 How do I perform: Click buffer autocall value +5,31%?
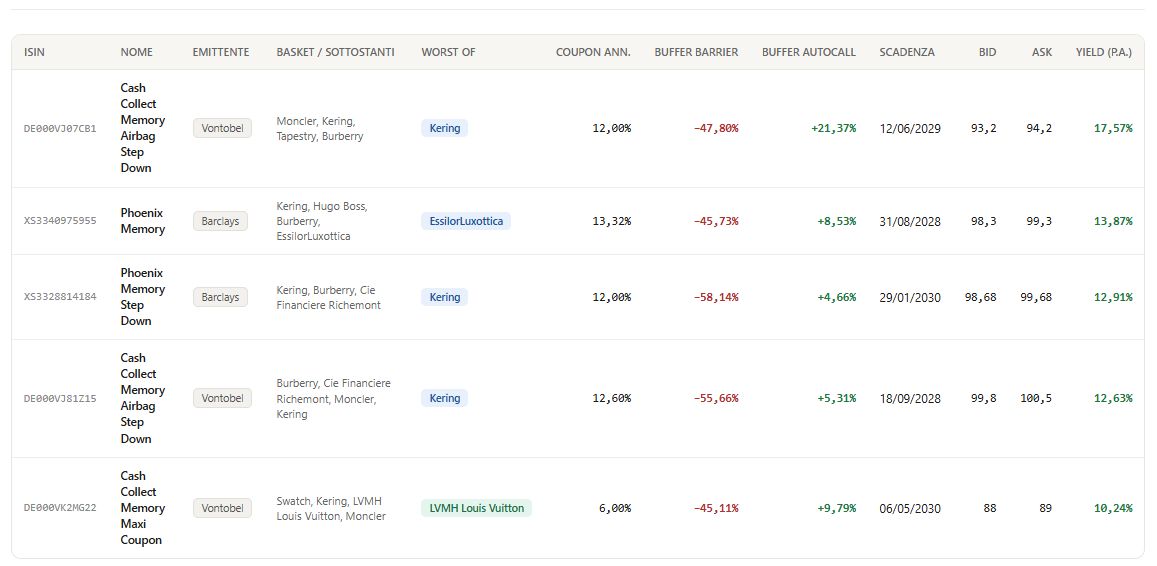[x=837, y=398]
